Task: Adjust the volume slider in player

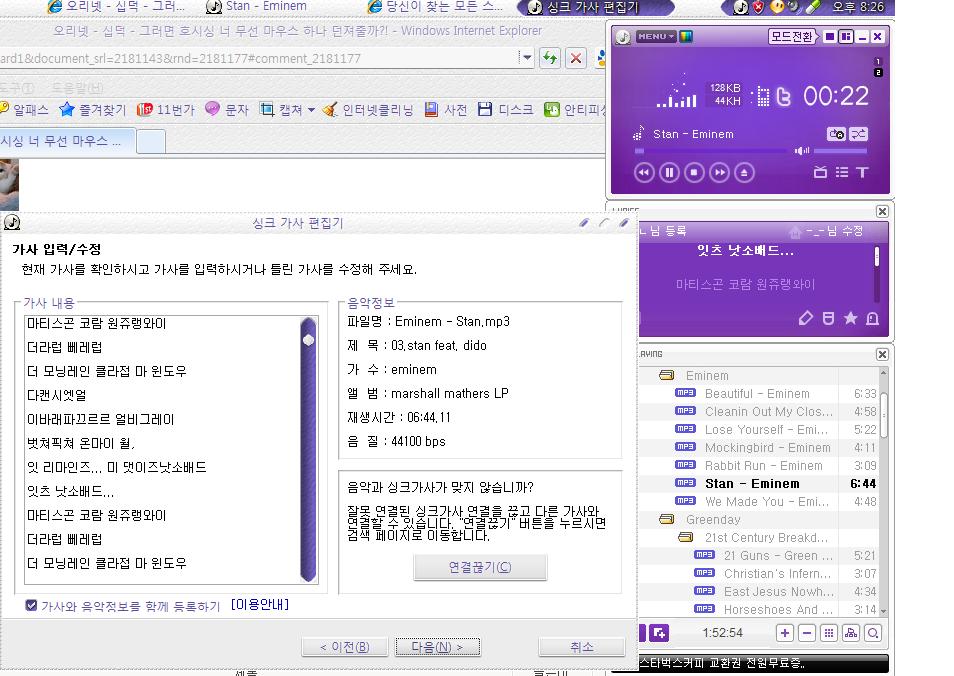Action: click(x=841, y=150)
